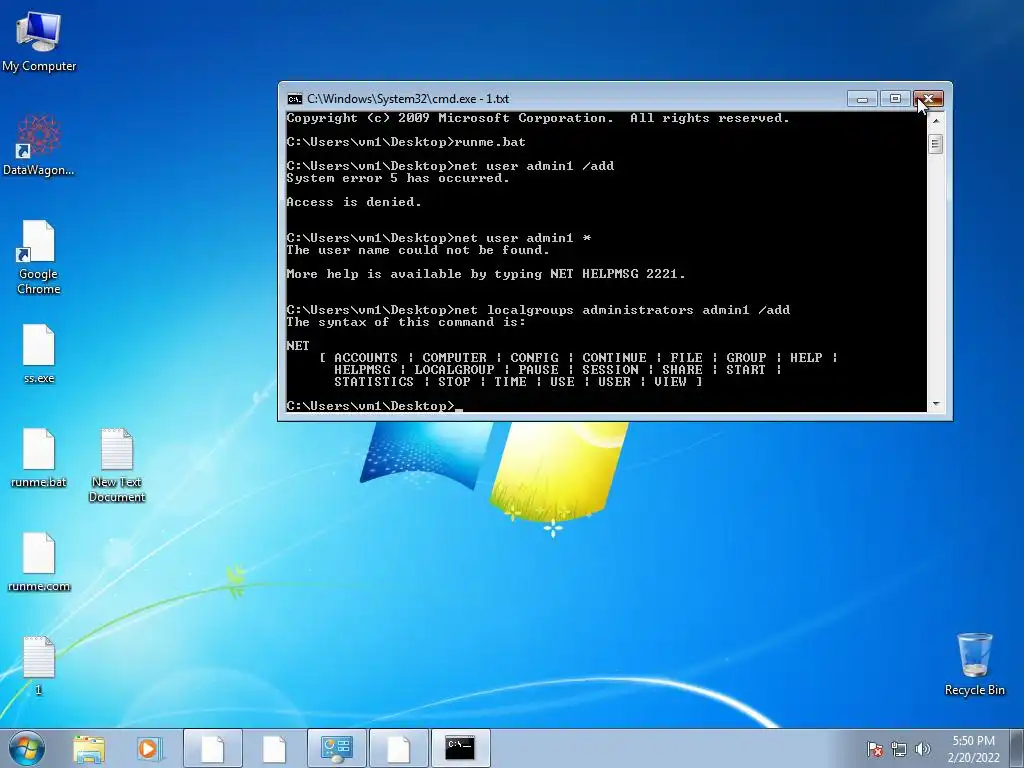Viewport: 1024px width, 768px height.
Task: Click the 'net user admin1 /add' command line
Action: tap(450, 166)
